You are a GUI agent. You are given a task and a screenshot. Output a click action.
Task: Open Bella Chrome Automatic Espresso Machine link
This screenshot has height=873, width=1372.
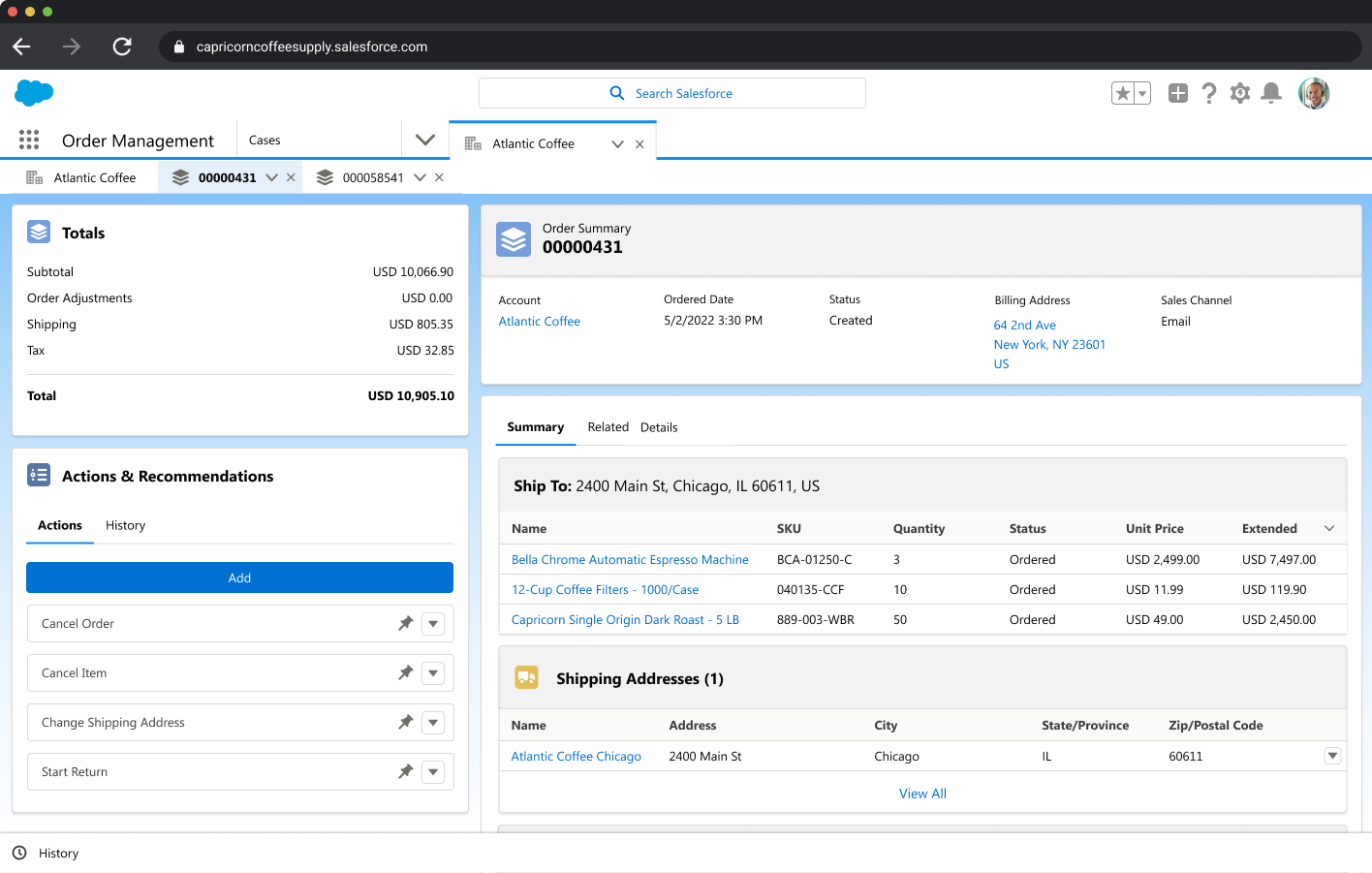point(630,560)
